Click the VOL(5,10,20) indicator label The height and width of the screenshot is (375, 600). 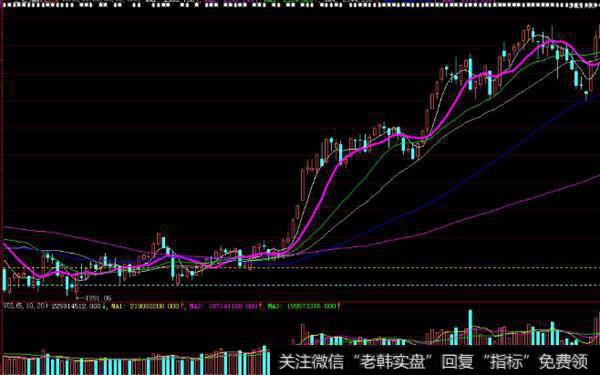[x=26, y=306]
